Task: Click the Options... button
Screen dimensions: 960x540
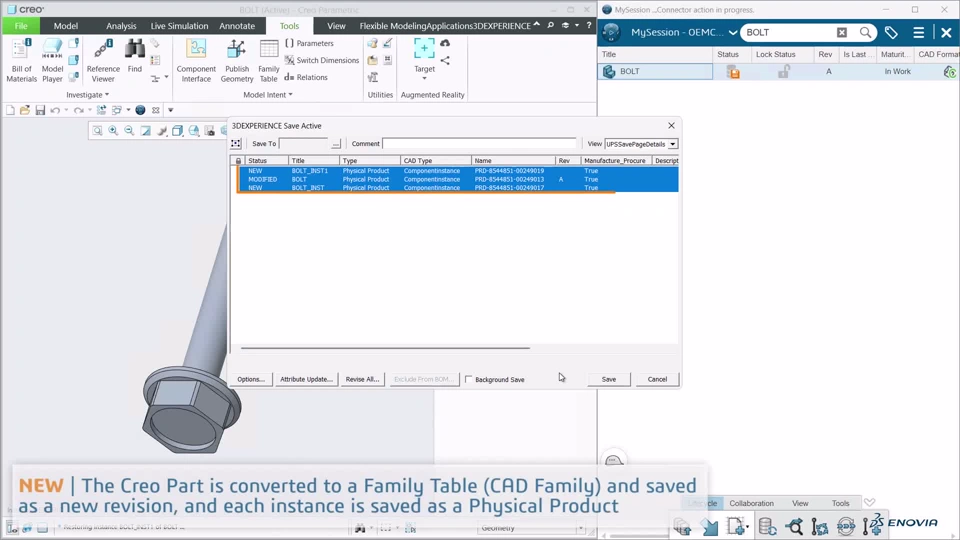Action: pyautogui.click(x=251, y=379)
